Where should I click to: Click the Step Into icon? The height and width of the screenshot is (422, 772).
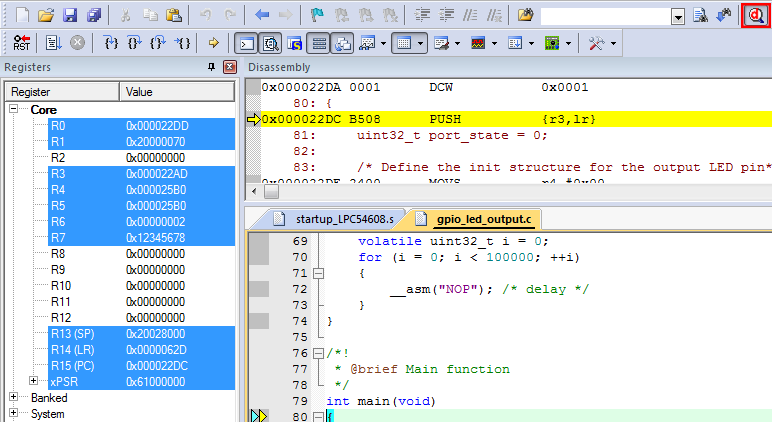(x=112, y=44)
